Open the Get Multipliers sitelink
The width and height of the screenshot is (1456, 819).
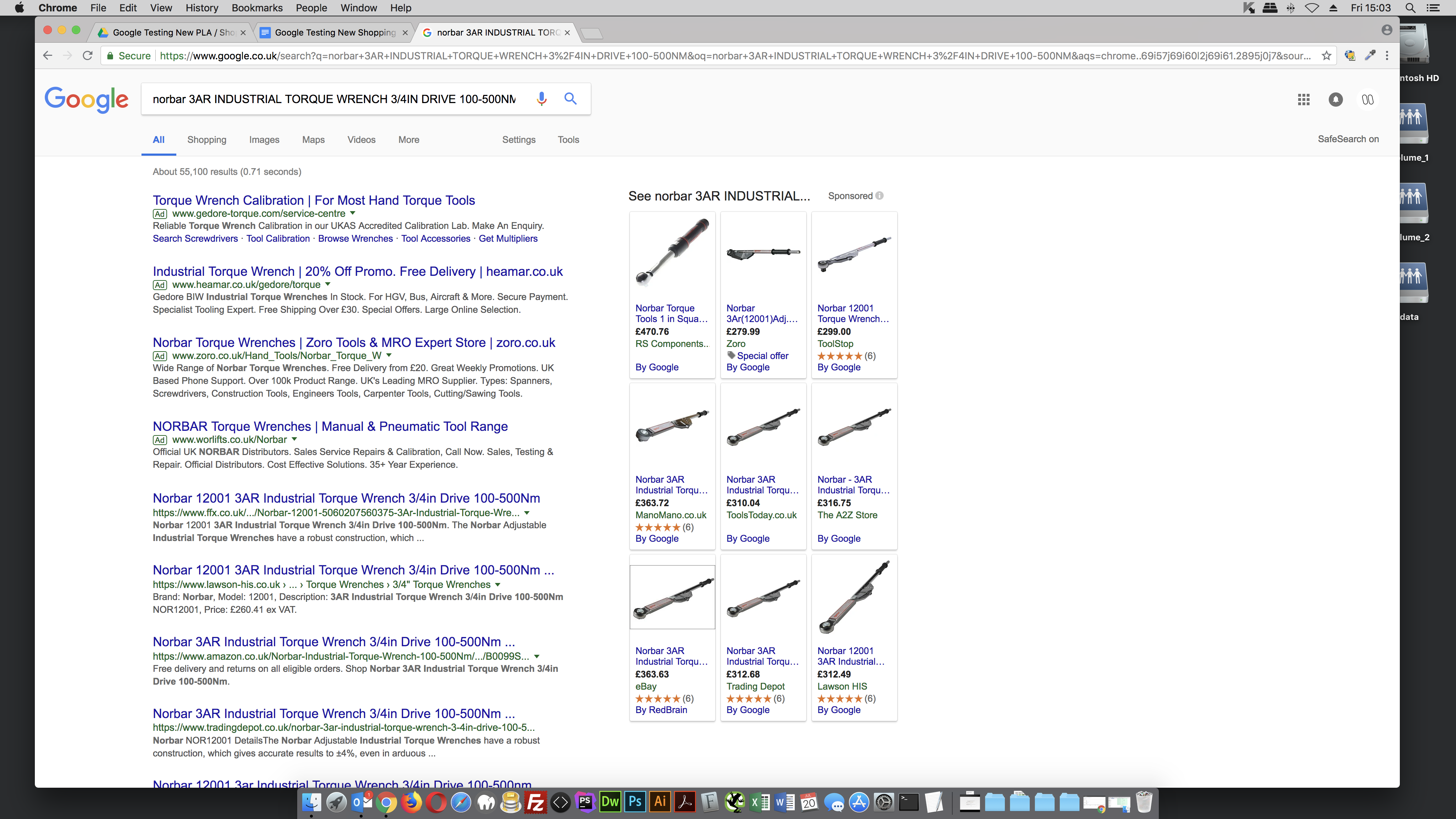(508, 239)
